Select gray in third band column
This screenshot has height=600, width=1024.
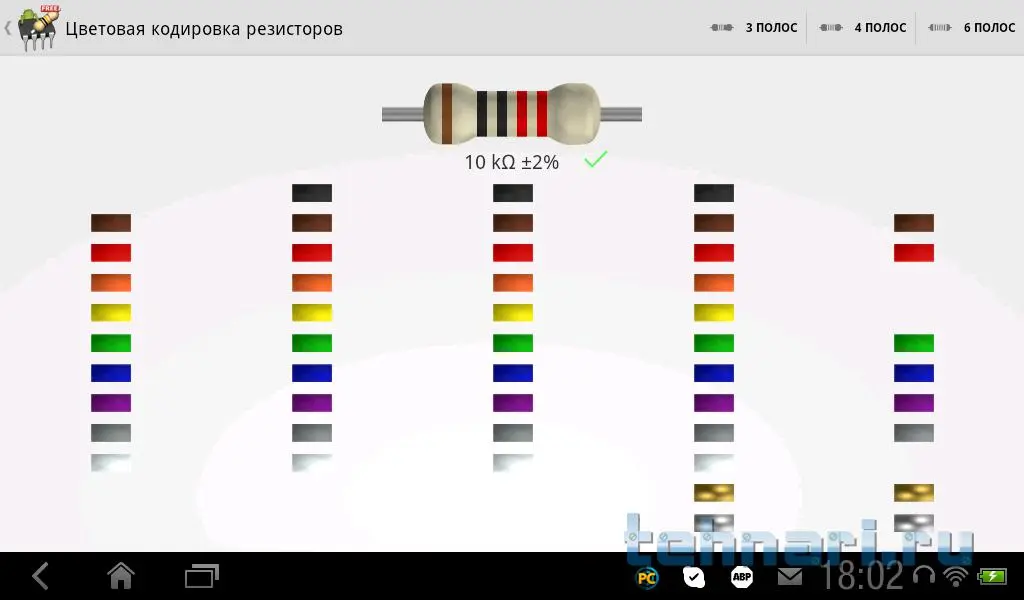pyautogui.click(x=513, y=433)
